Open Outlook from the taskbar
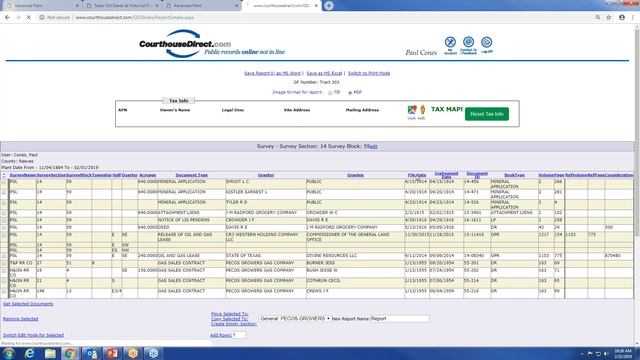Image resolution: width=640 pixels, height=360 pixels. [x=91, y=353]
